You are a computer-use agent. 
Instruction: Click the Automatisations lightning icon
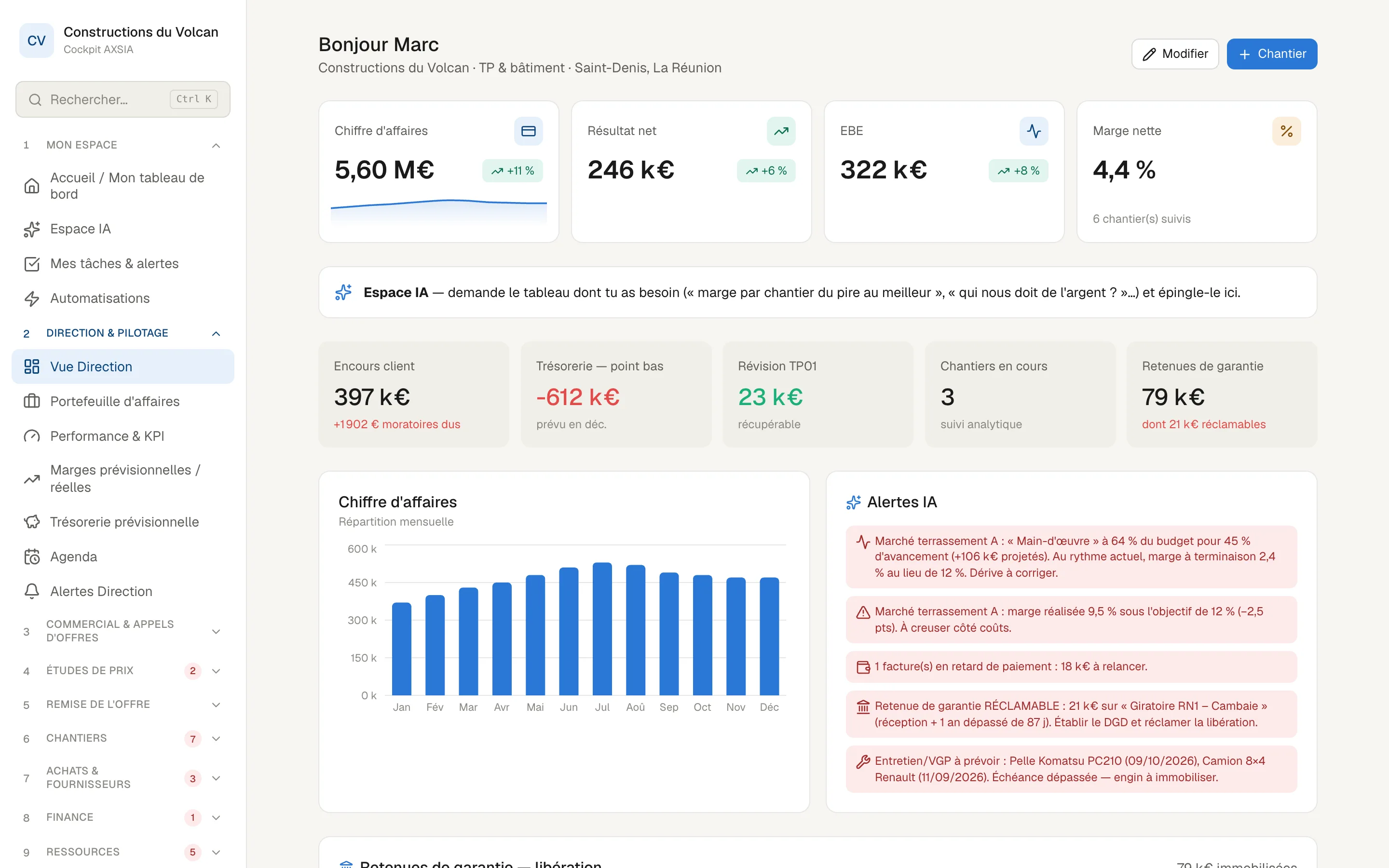[x=31, y=298]
